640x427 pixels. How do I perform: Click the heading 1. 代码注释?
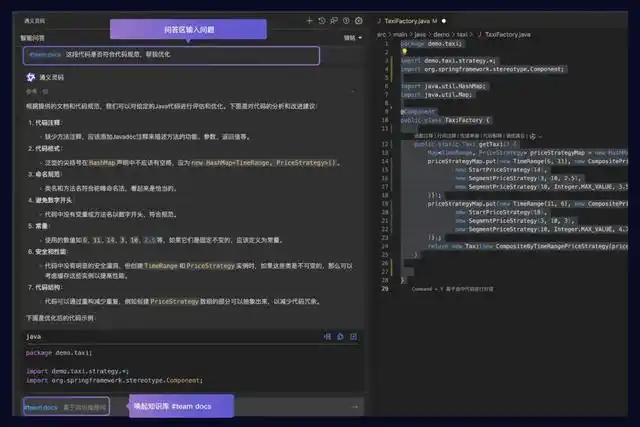[x=46, y=123]
